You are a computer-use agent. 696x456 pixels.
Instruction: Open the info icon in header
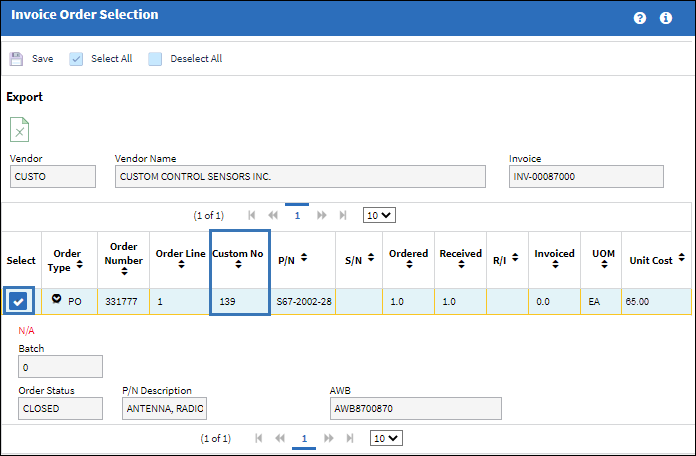point(666,18)
